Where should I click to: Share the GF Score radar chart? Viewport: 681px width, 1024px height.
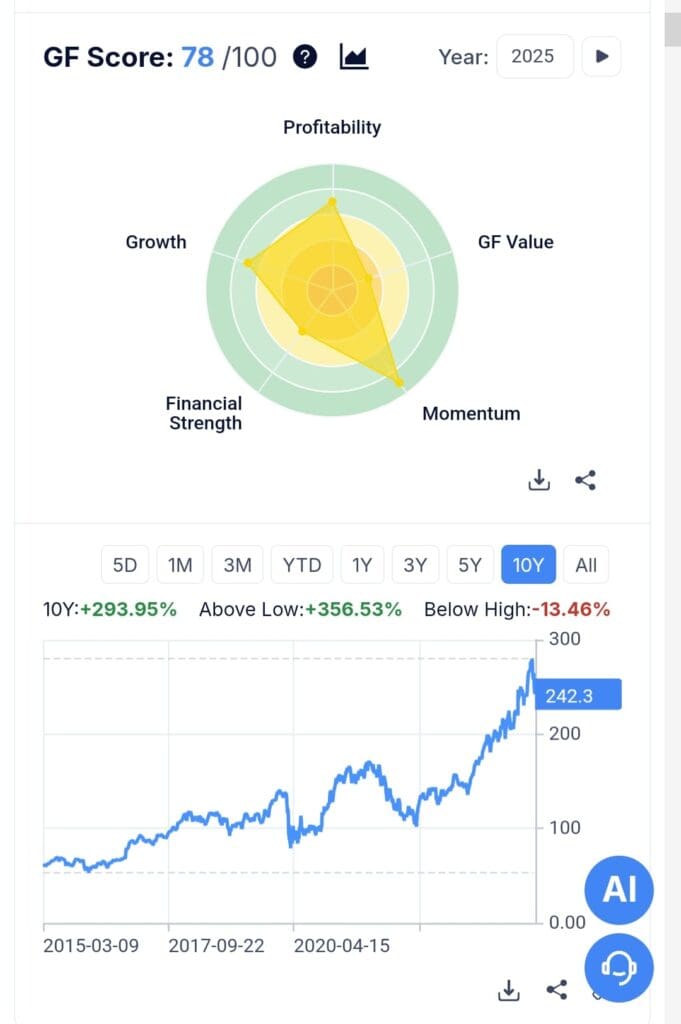pos(585,479)
